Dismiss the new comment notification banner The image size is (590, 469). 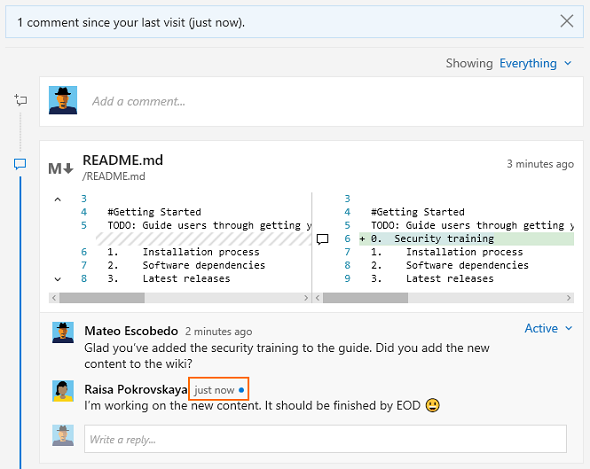coord(567,21)
